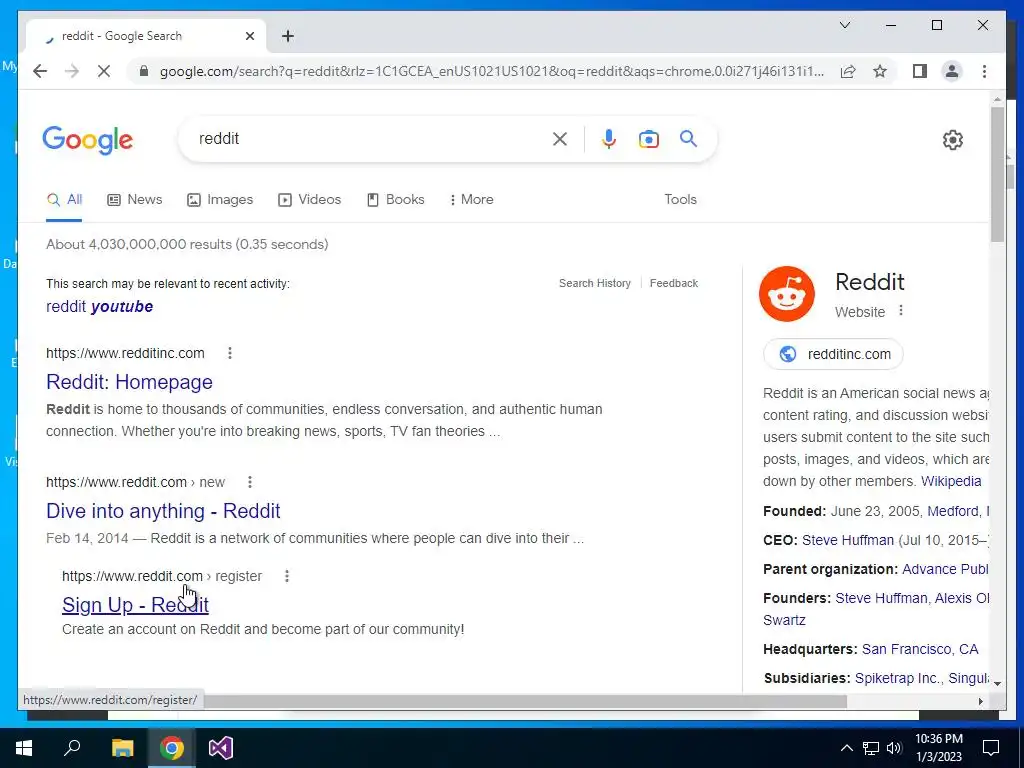Click the blue magnifier search button
The width and height of the screenshot is (1024, 768).
[x=688, y=138]
